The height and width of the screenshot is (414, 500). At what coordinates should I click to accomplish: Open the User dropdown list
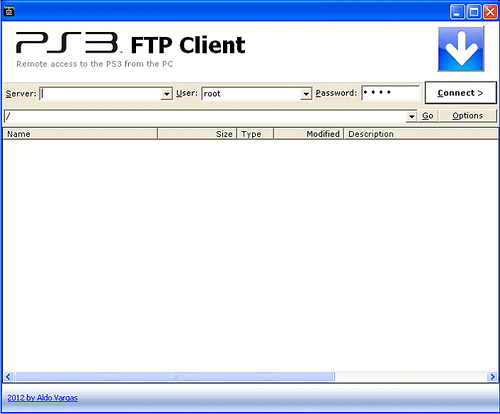tap(305, 94)
